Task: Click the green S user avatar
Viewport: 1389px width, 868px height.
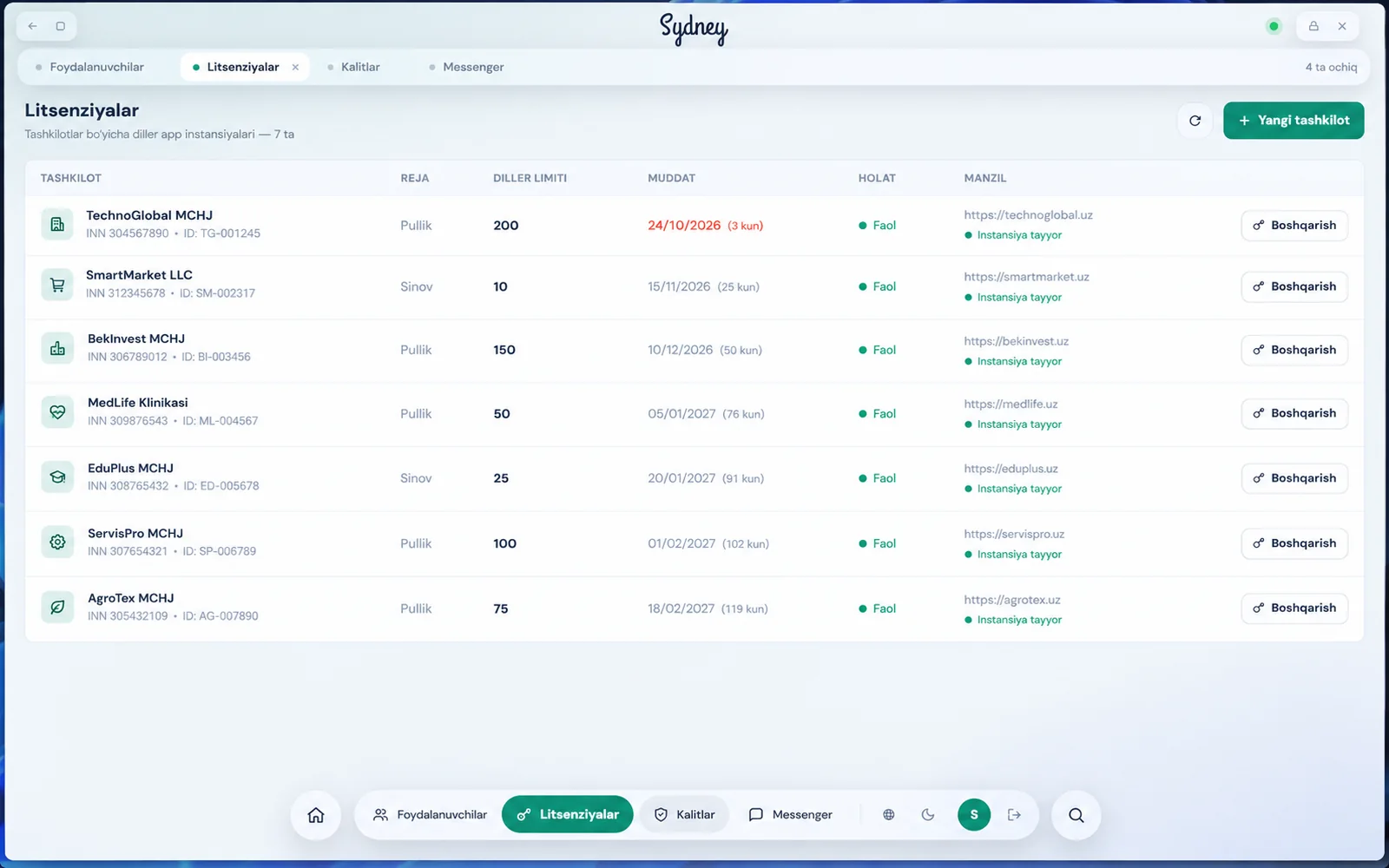Action: [x=974, y=815]
